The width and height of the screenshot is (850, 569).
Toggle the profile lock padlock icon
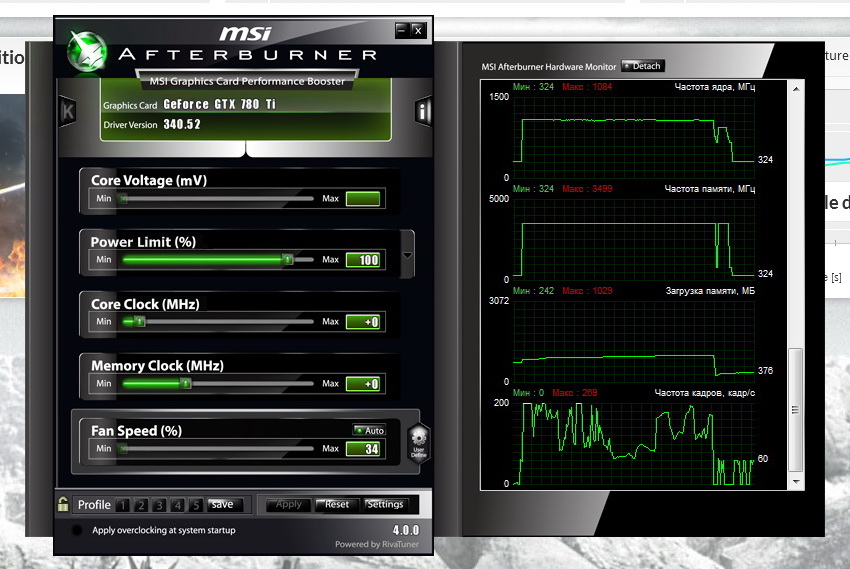pyautogui.click(x=63, y=504)
